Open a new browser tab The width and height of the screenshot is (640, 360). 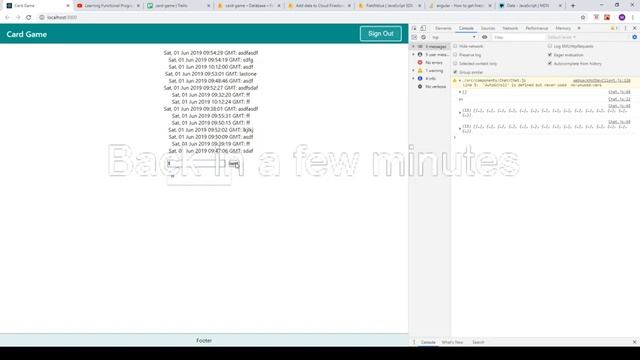pyautogui.click(x=573, y=6)
